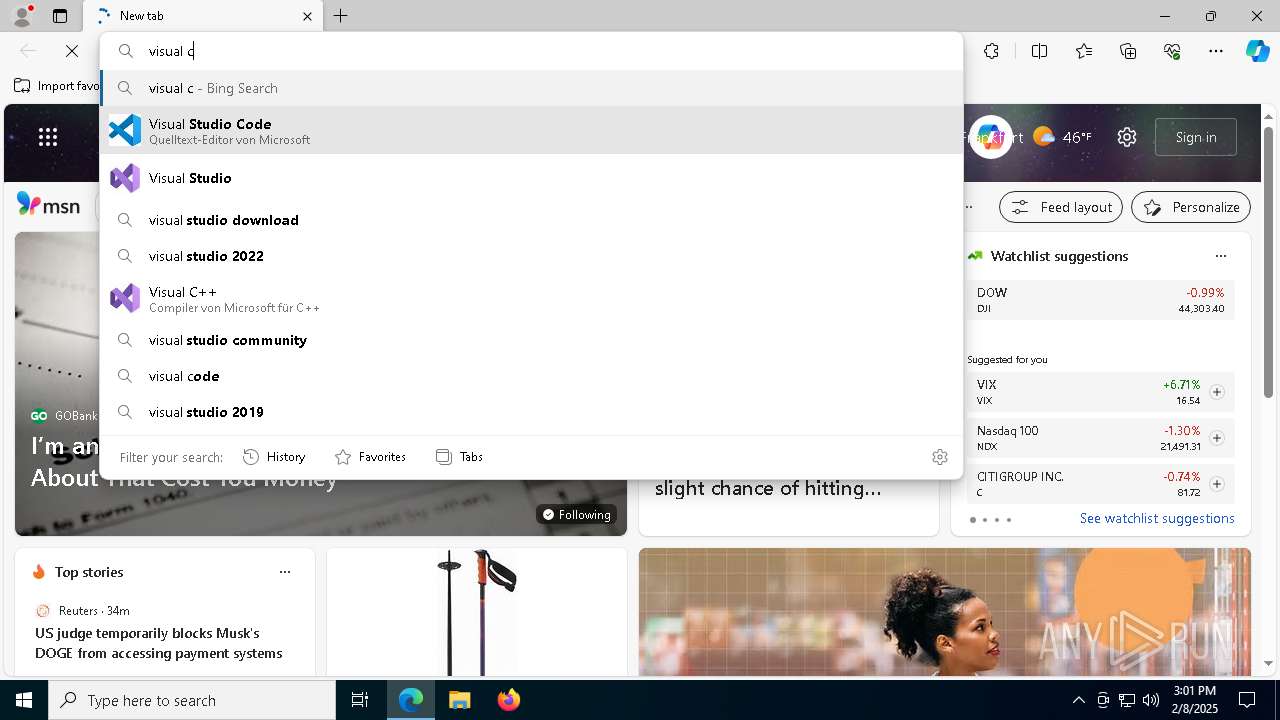Filter search by Tabs
Screen dimensions: 1280x720
(460, 457)
